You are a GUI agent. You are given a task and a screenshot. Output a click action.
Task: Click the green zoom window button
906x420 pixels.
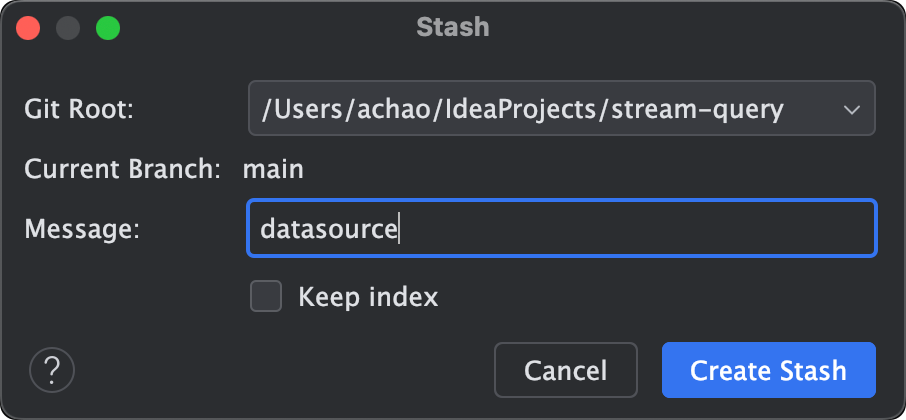pos(107,28)
